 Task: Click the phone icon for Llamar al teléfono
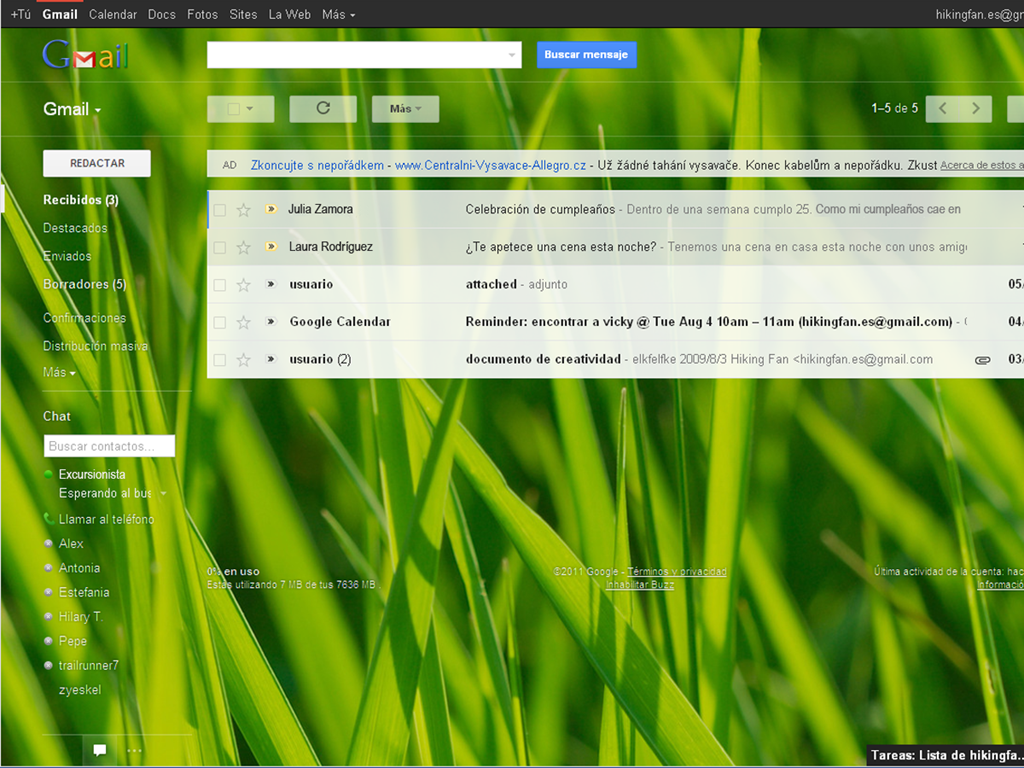coord(48,519)
